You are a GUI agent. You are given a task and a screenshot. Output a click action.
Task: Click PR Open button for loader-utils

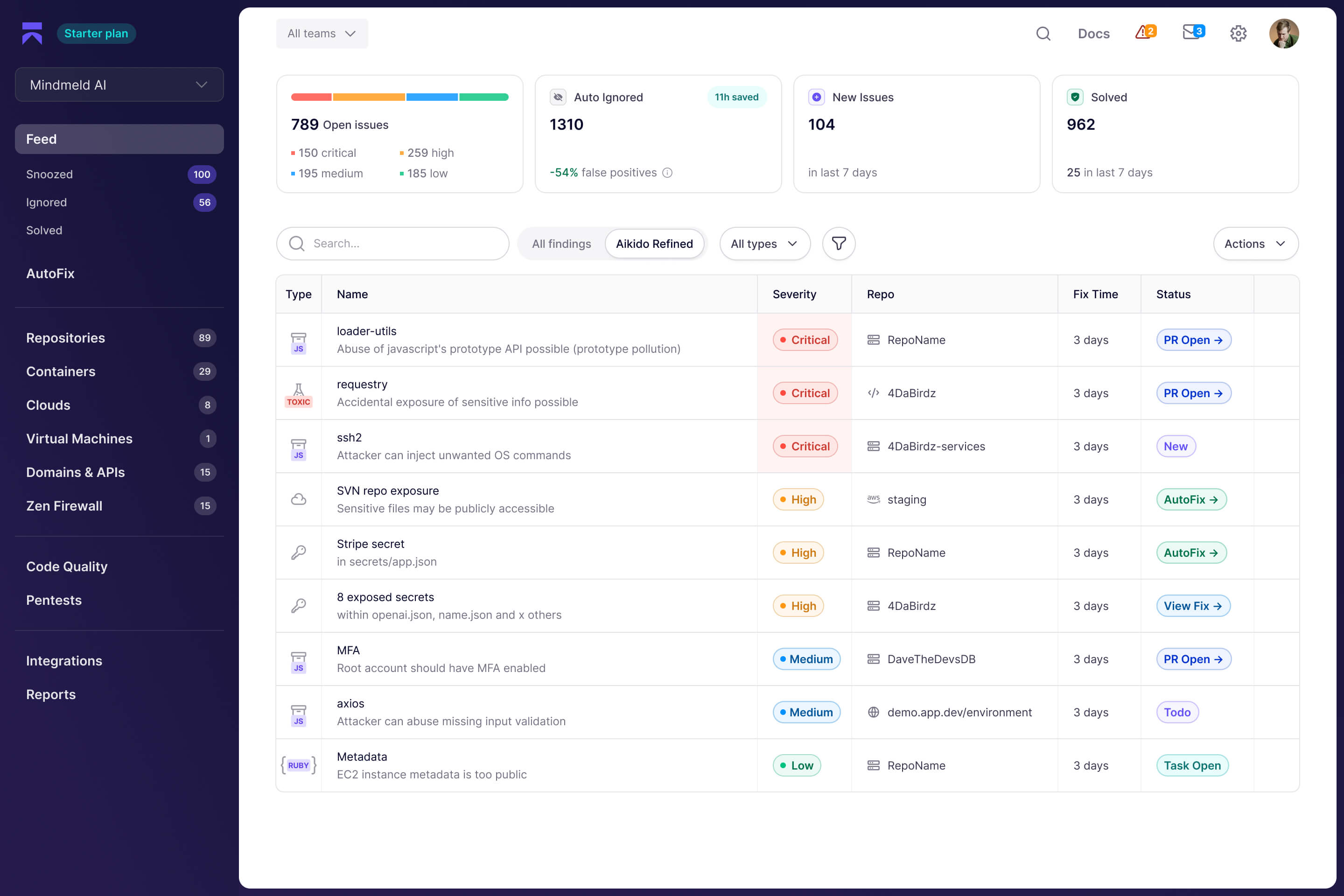[x=1193, y=340]
